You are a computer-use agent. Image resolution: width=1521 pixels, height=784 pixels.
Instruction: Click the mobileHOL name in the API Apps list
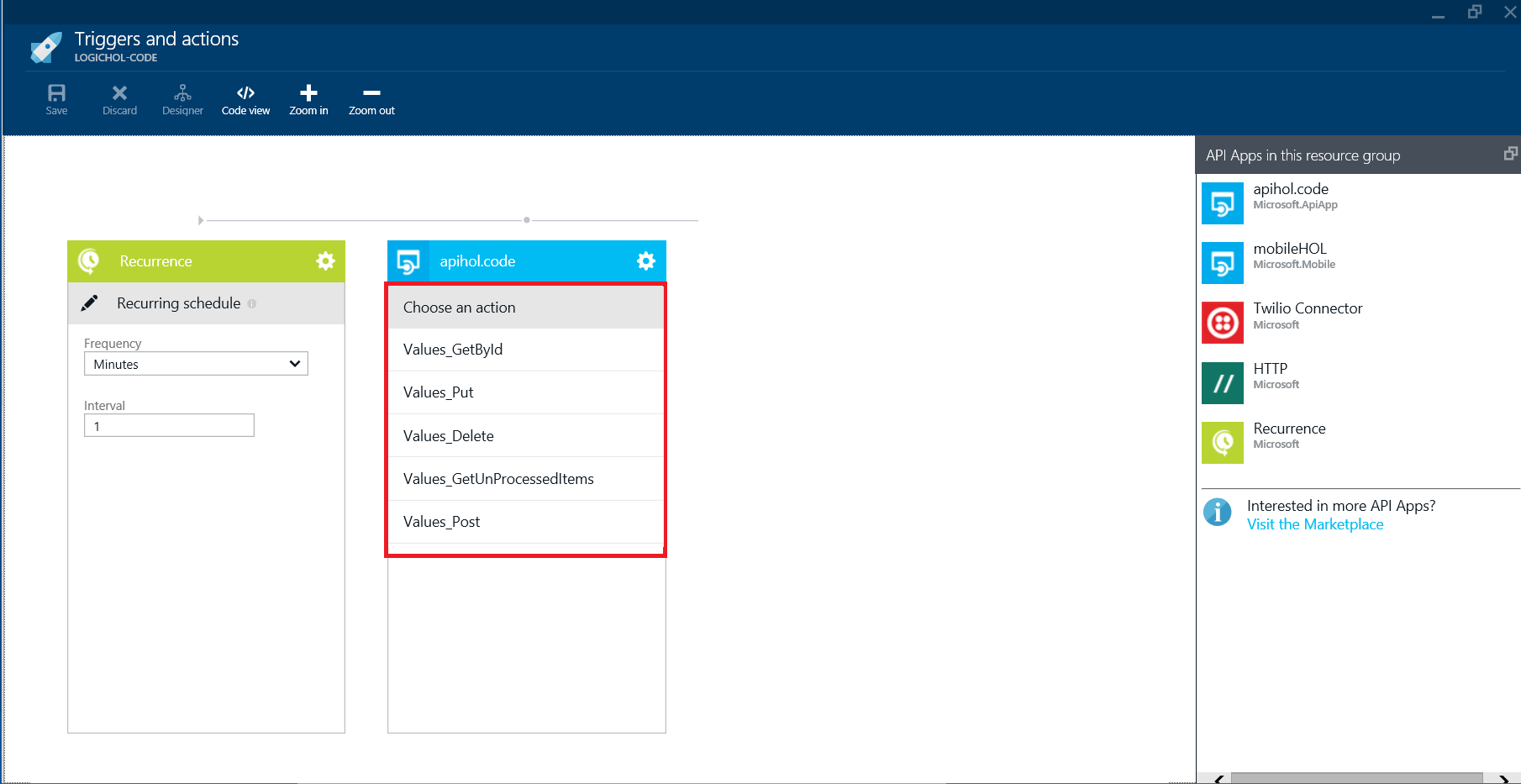[1290, 249]
